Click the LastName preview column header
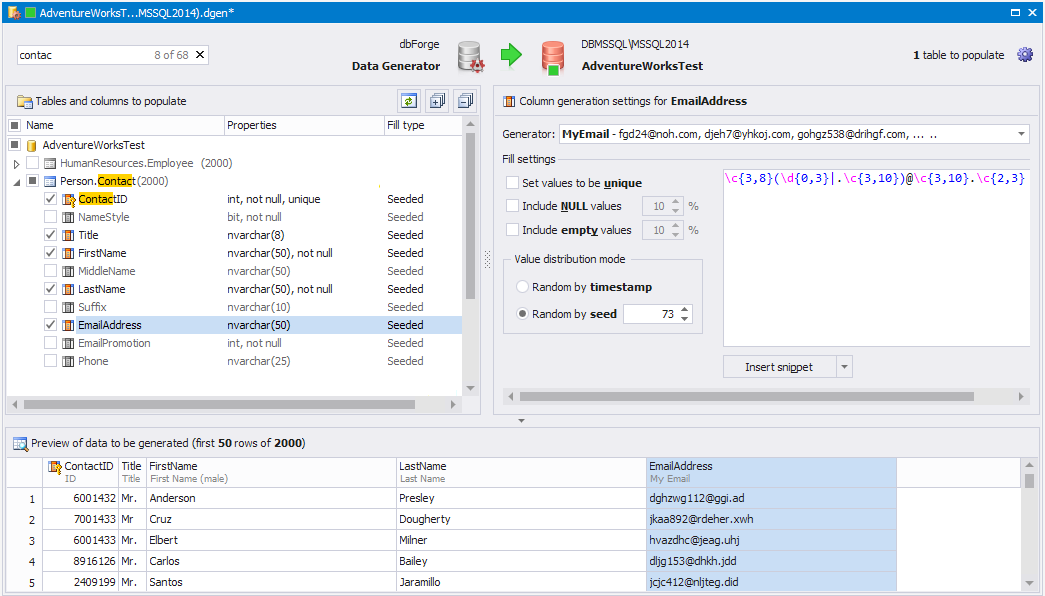The height and width of the screenshot is (596, 1045). (x=521, y=472)
